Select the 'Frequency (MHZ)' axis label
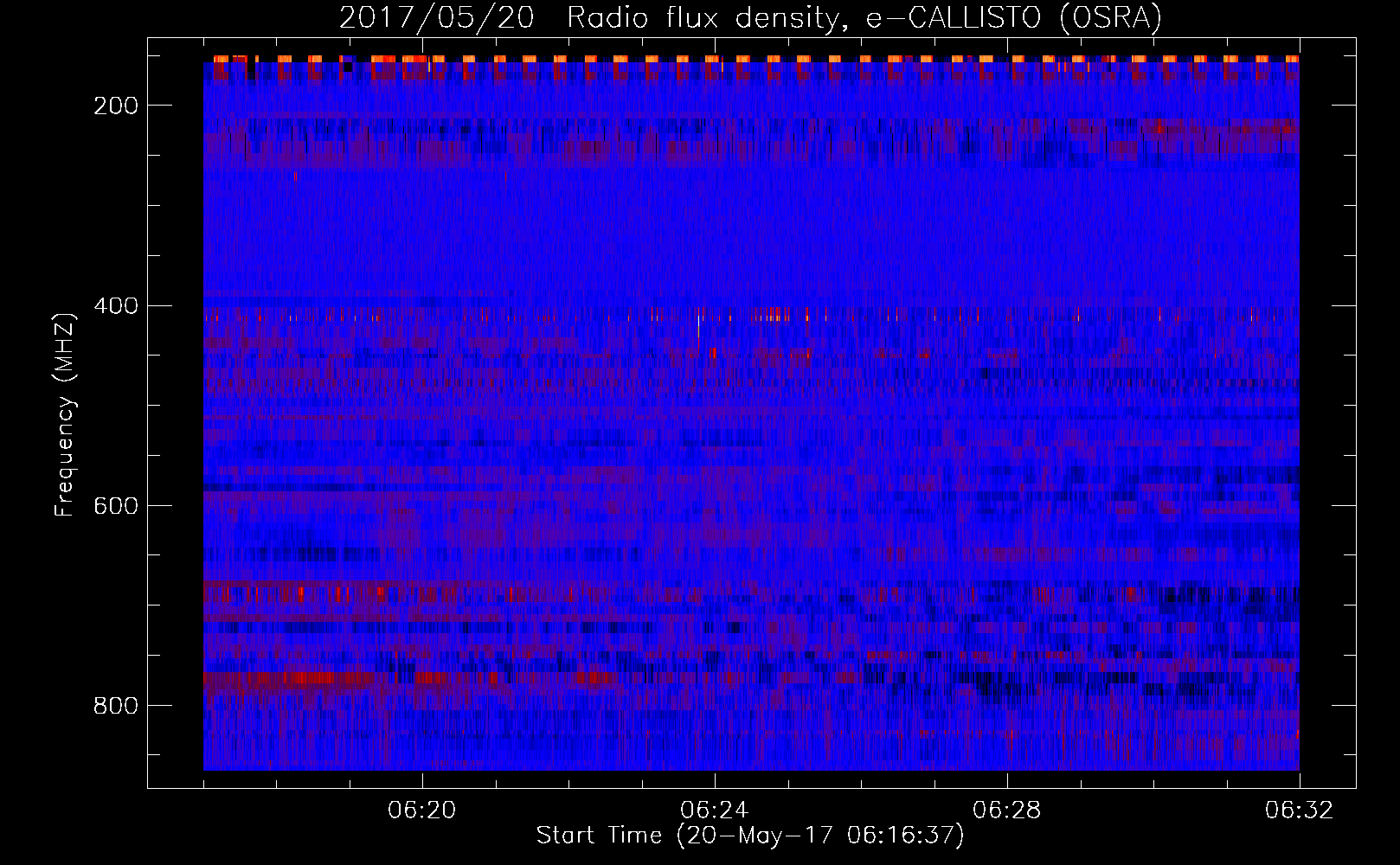The width and height of the screenshot is (1400, 865). pyautogui.click(x=65, y=414)
